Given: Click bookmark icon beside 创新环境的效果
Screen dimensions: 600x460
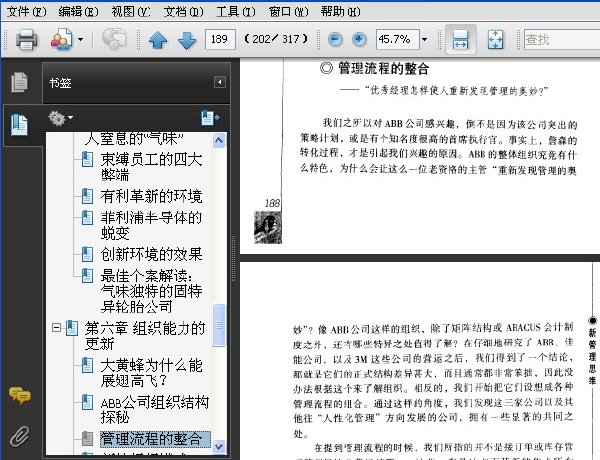Looking at the screenshot, I should (x=87, y=254).
